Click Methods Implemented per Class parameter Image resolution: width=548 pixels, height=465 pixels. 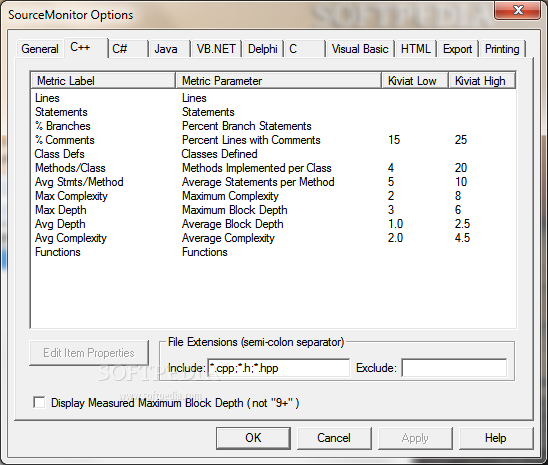pos(257,168)
